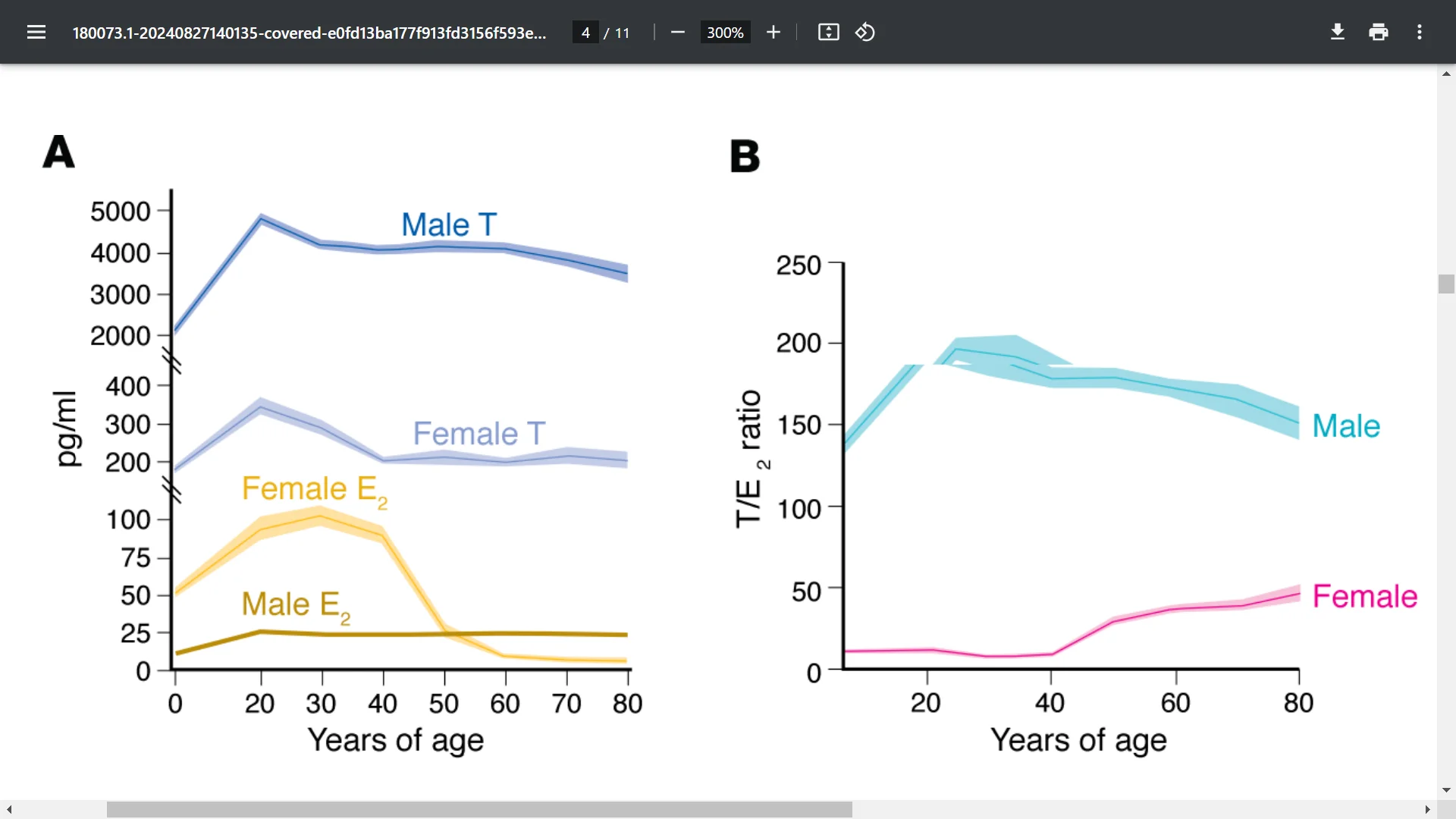Click the horizontal scrollbar thumb
The height and width of the screenshot is (819, 1456).
click(479, 810)
